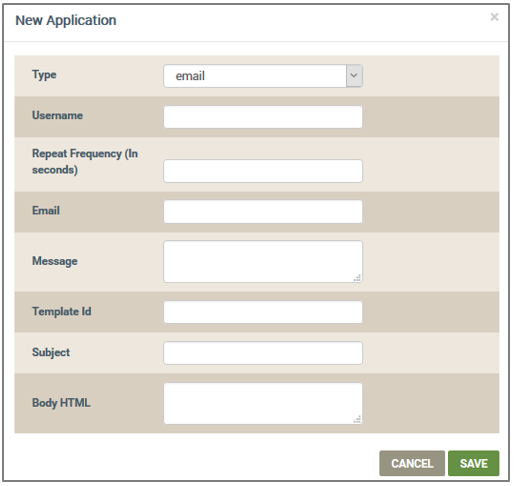
Task: Click into the Repeat Frequency input box
Action: [263, 171]
